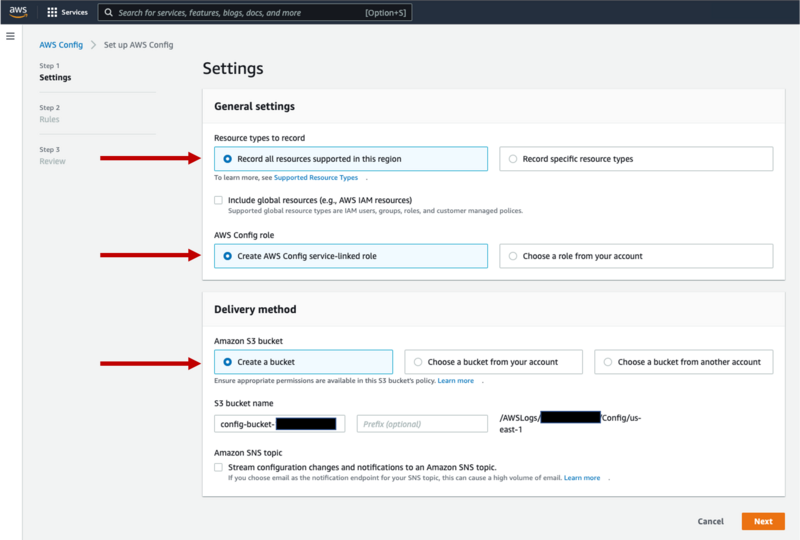800x540 pixels.
Task: Click the 'Amazon SNS topic' label
Action: click(x=248, y=453)
